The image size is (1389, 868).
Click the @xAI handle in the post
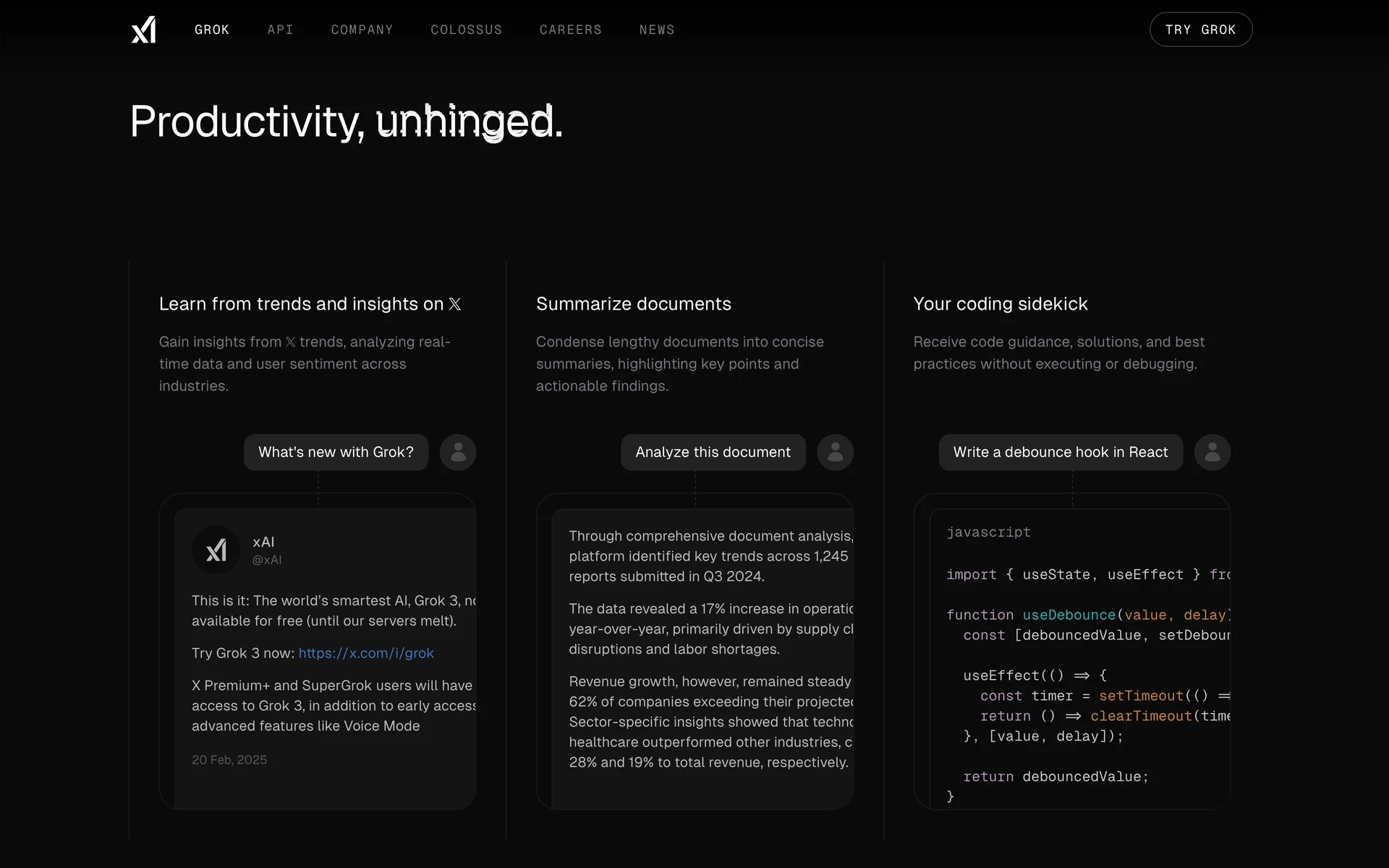[267, 560]
